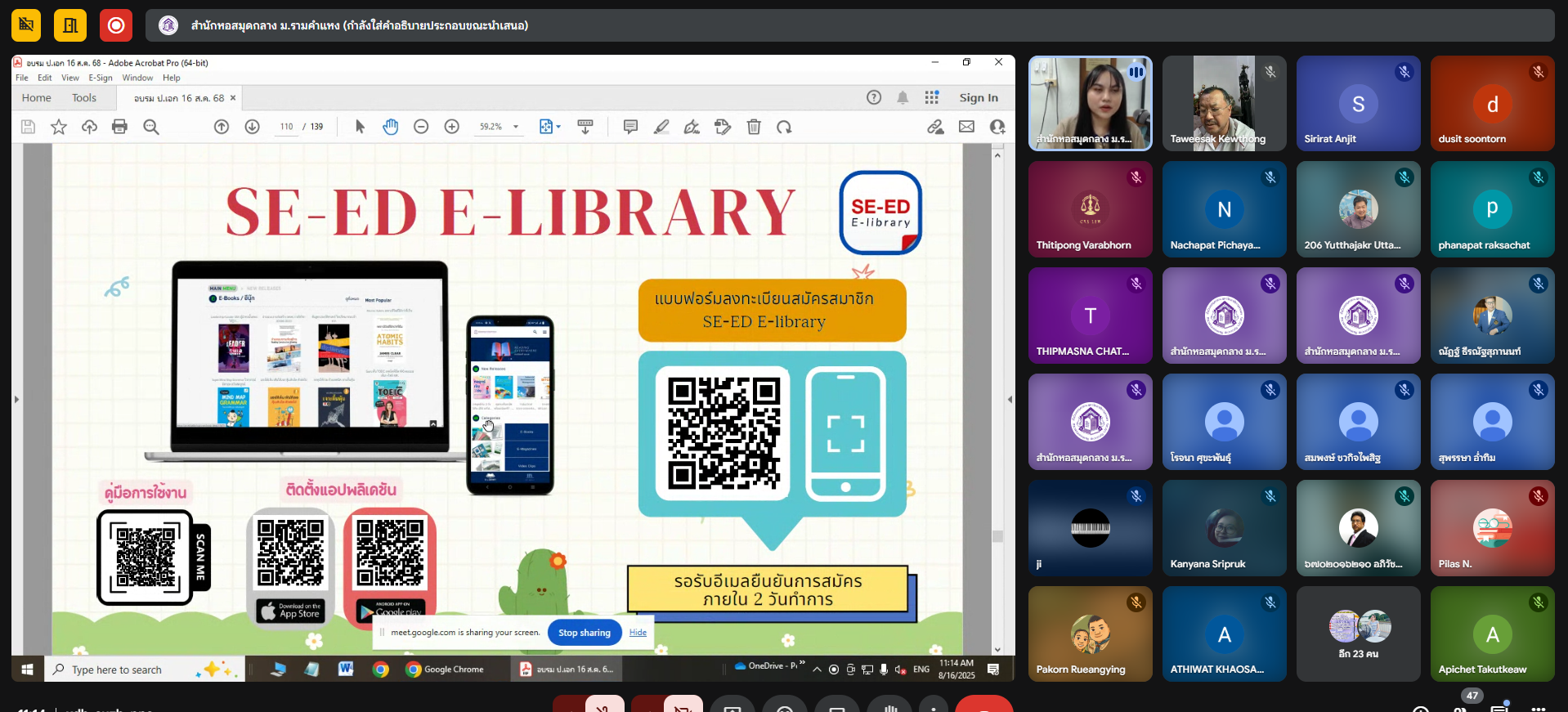This screenshot has height=712, width=1568.
Task: Rotate the page with the circular arrow icon
Action: coord(784,127)
